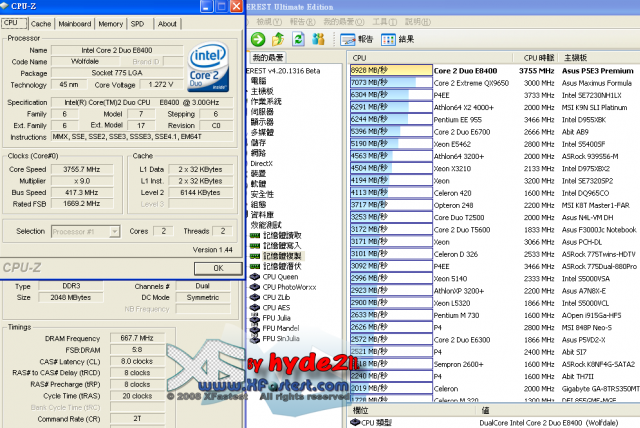Click the 3755.7 MHz Core Speed value
640x428 pixels.
[x=82, y=169]
